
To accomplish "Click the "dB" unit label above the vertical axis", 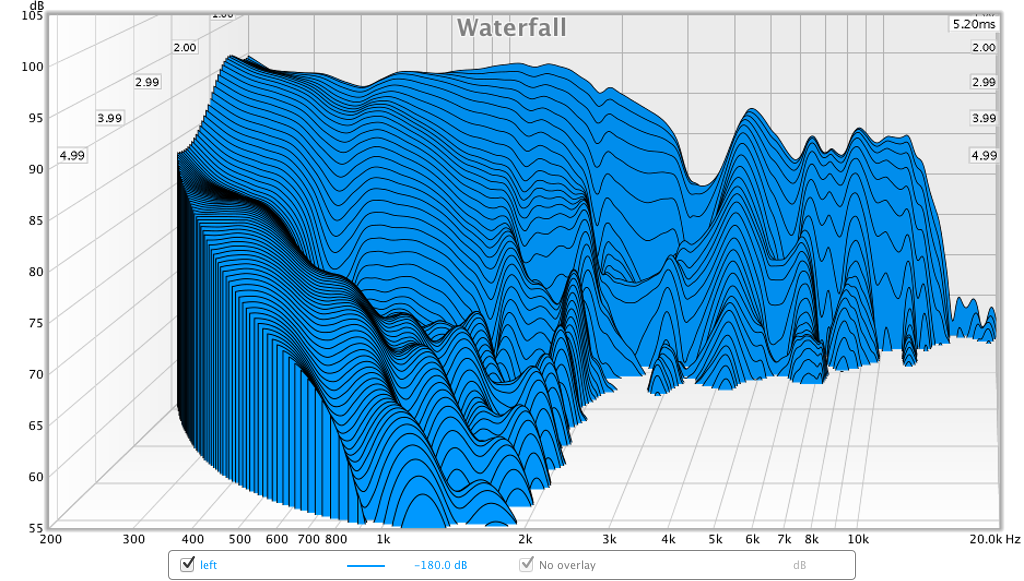I will pyautogui.click(x=36, y=5).
